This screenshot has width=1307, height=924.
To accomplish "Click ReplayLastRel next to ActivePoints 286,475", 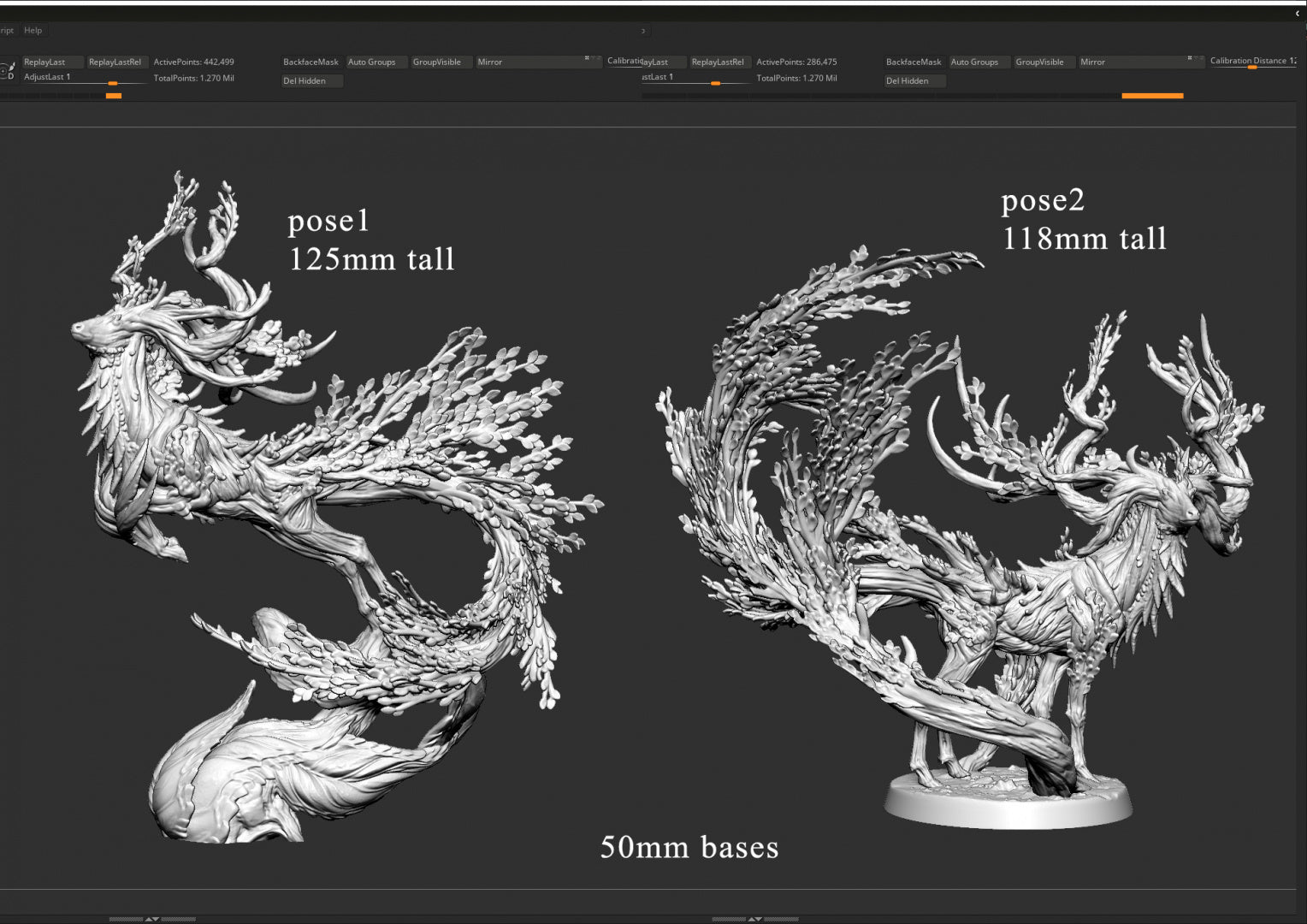I will (x=717, y=62).
